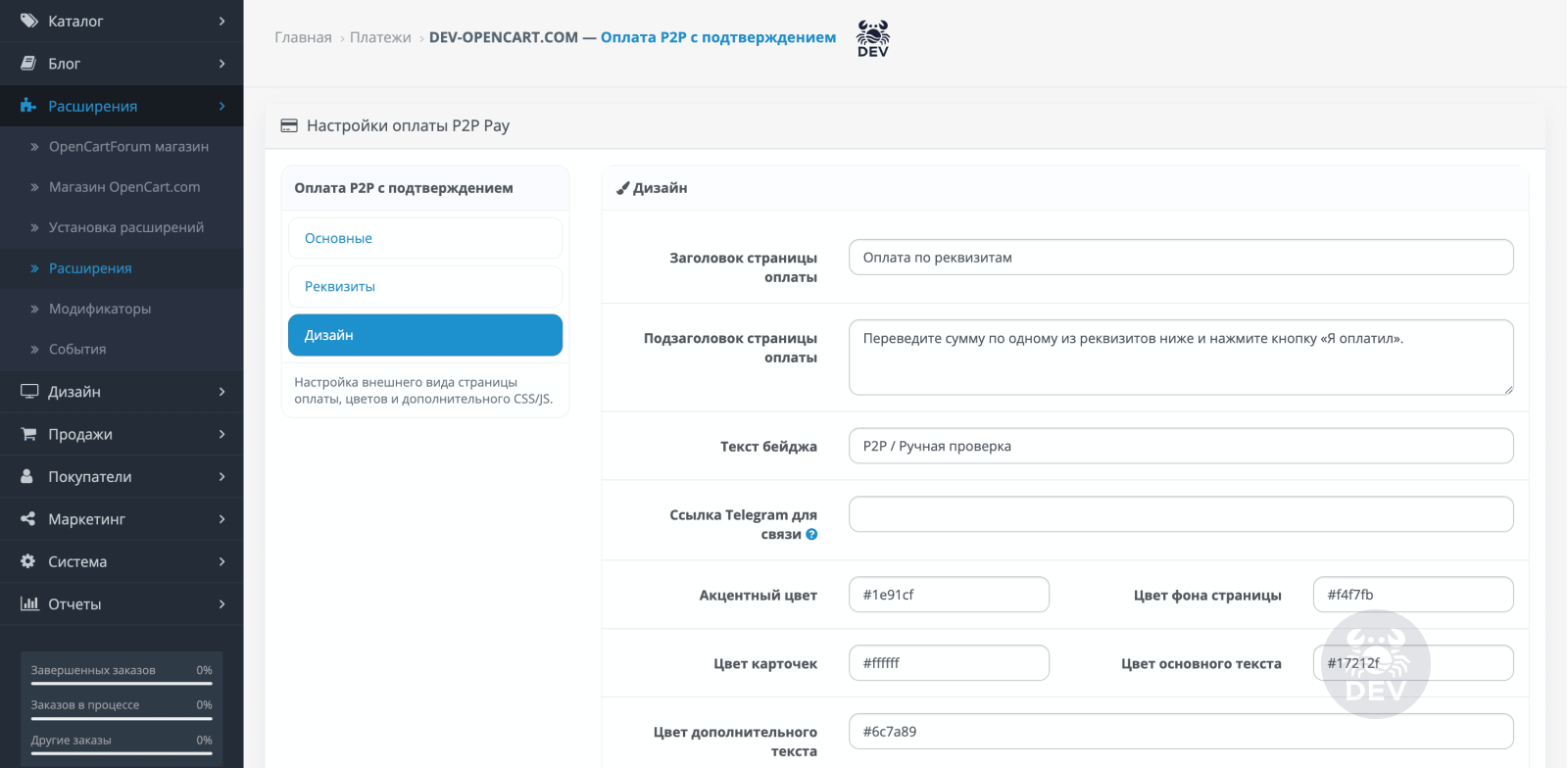Click the Завершенных заказов progress bar
1568x768 pixels.
[x=122, y=684]
